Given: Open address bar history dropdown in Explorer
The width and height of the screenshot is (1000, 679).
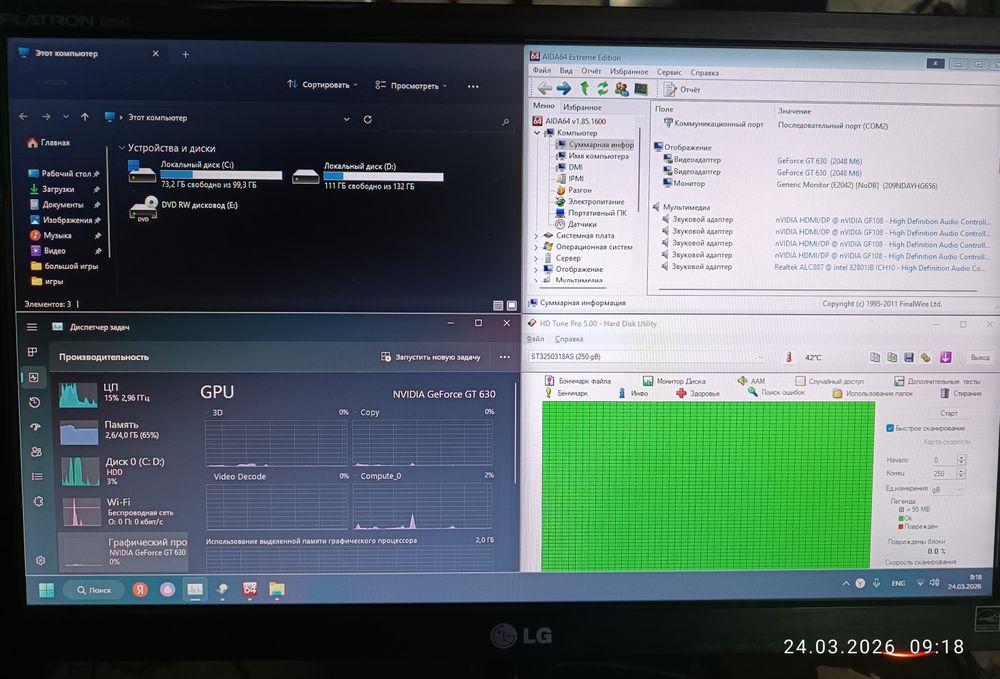Looking at the screenshot, I should pyautogui.click(x=346, y=119).
